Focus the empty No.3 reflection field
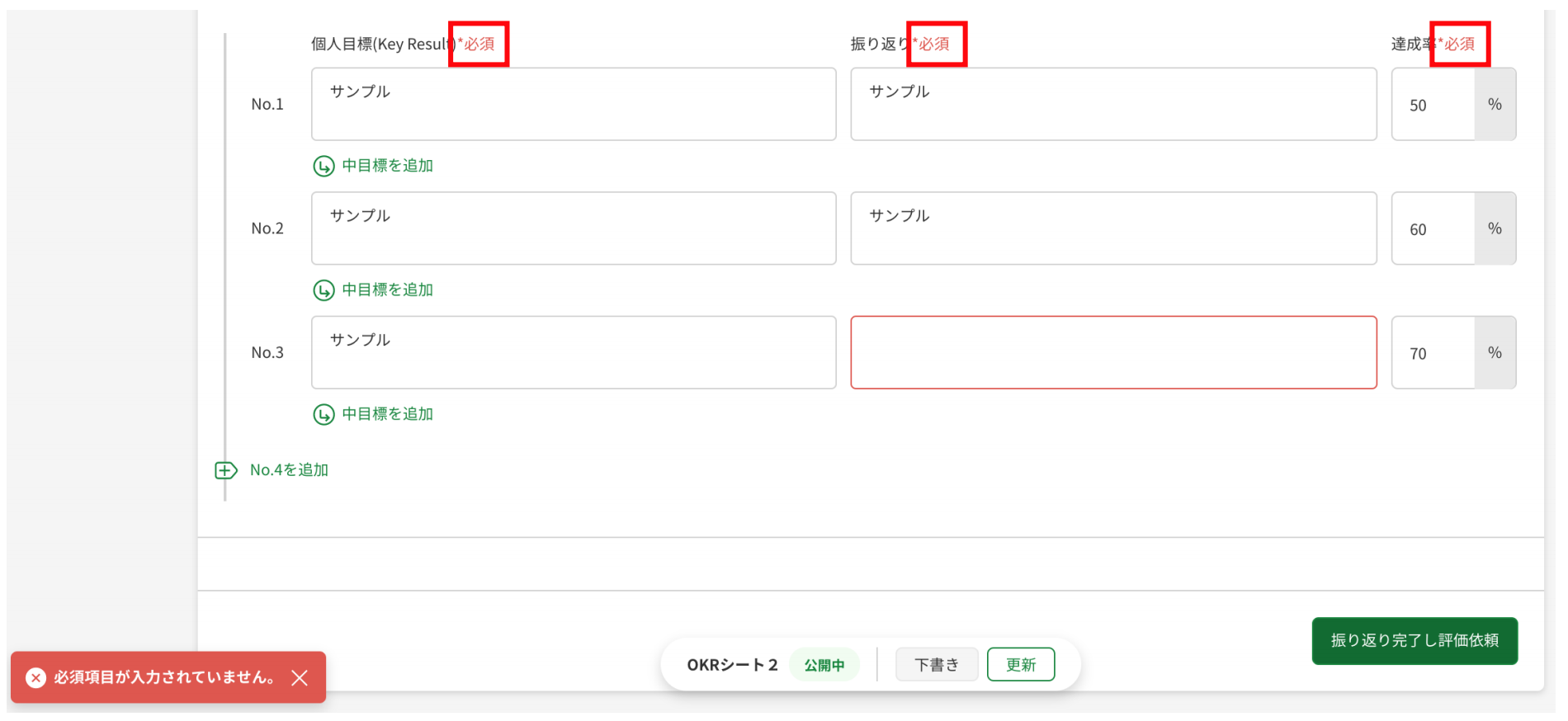The height and width of the screenshot is (721, 1568). (x=1112, y=353)
